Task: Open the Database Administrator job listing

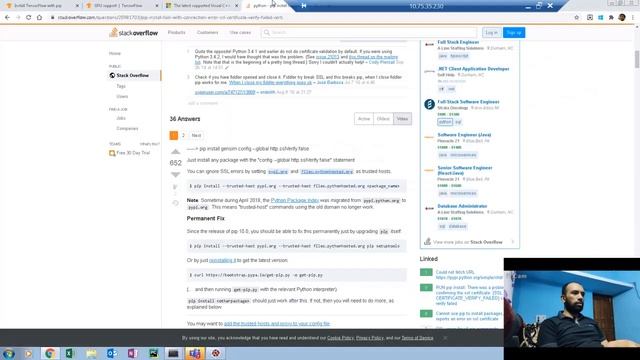Action: [x=462, y=206]
